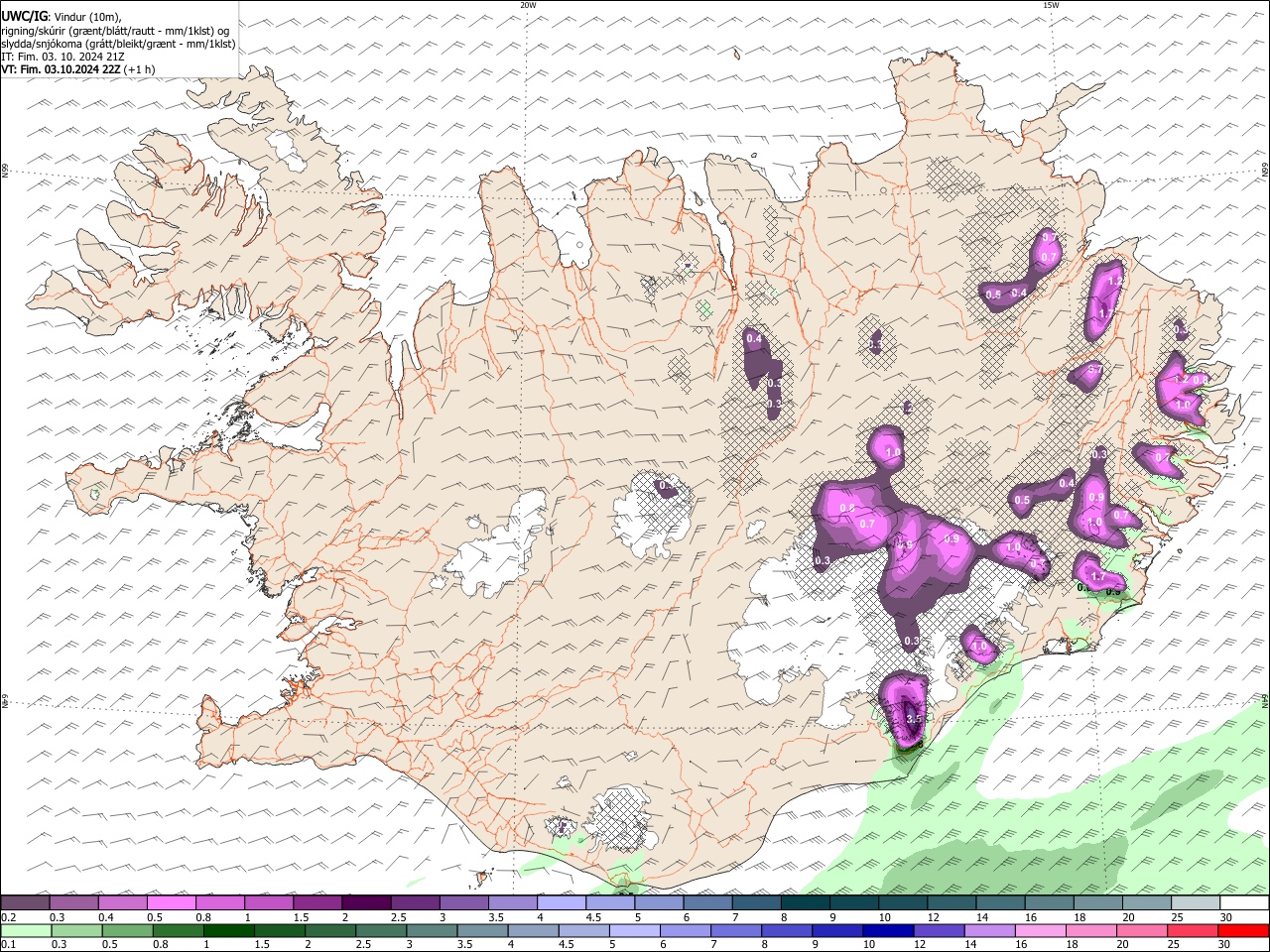
Task: Click the '15W' longitude label at the top
Action: pyautogui.click(x=1051, y=5)
